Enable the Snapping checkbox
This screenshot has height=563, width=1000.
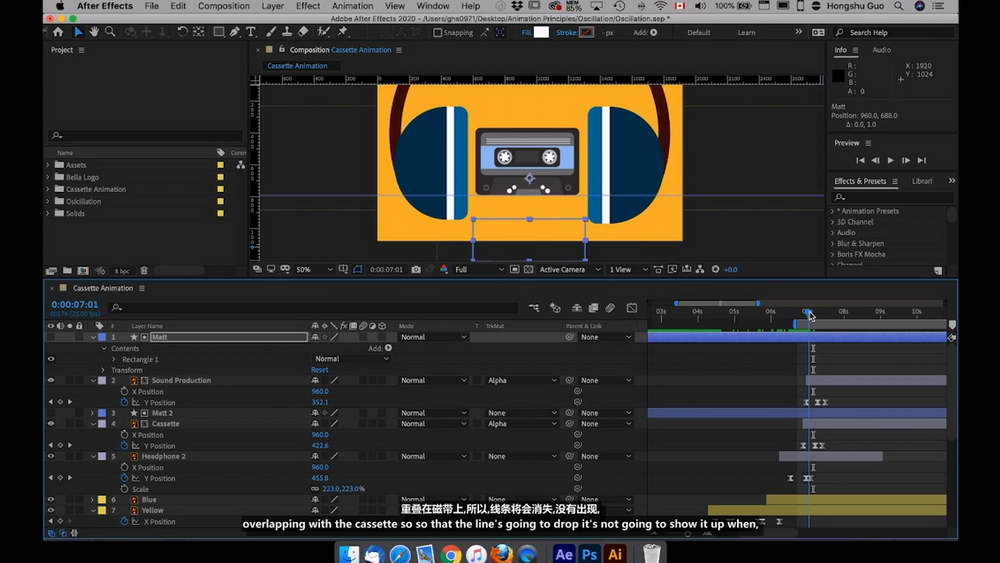(x=438, y=33)
